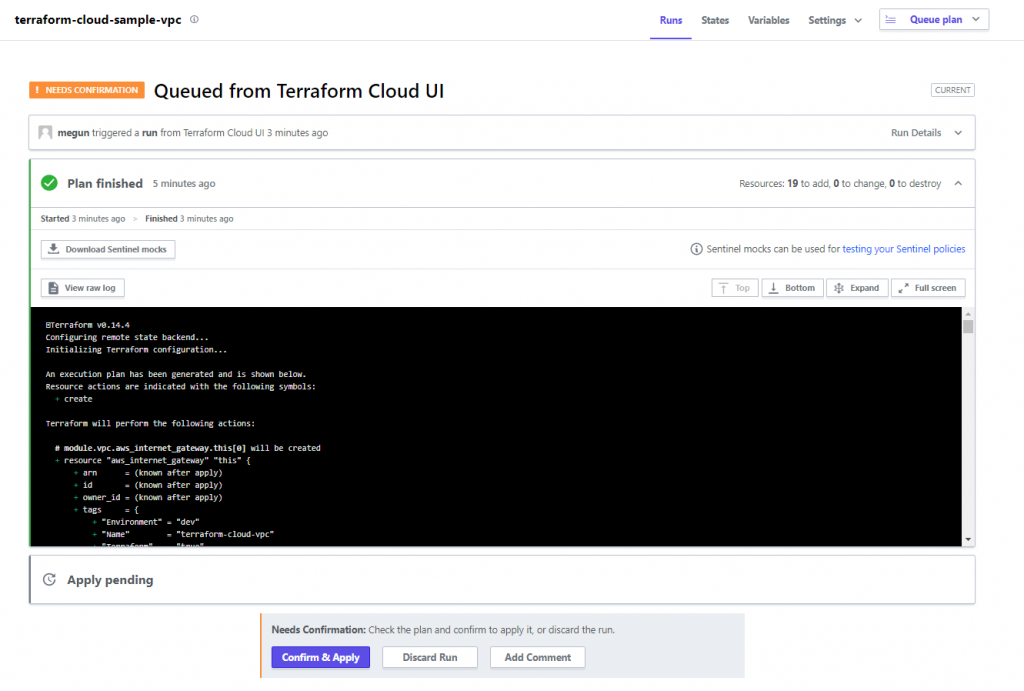This screenshot has height=691, width=1024.
Task: Click the document icon on View raw log
Action: click(54, 288)
